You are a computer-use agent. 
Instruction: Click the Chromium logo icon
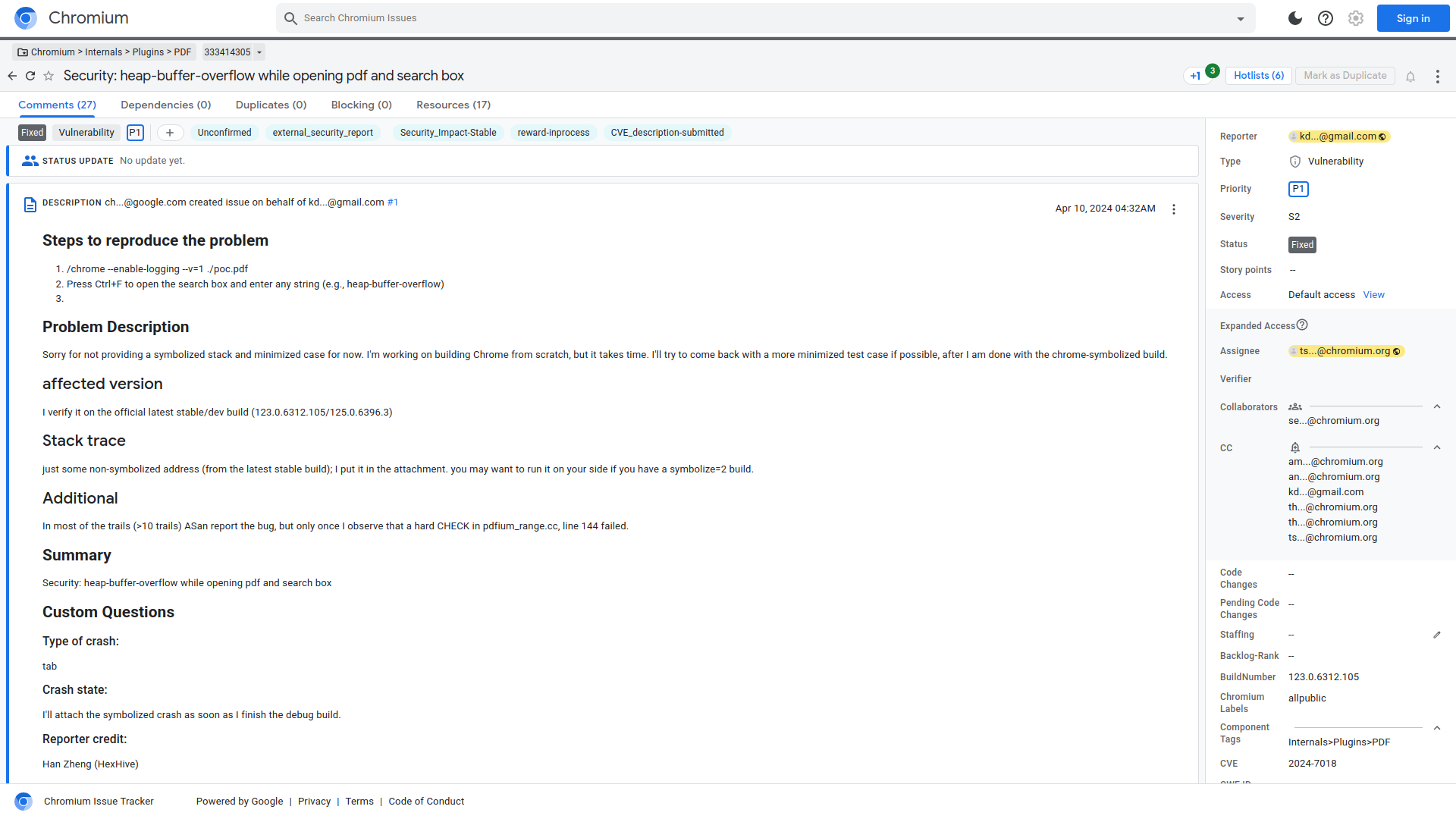[x=25, y=18]
